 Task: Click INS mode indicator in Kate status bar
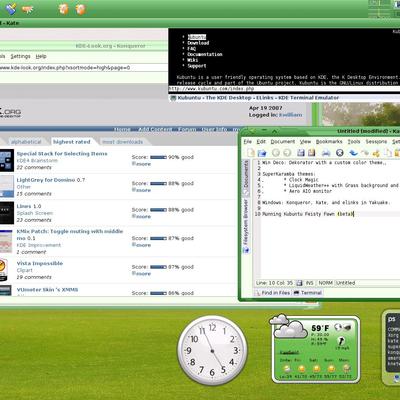coord(310,283)
